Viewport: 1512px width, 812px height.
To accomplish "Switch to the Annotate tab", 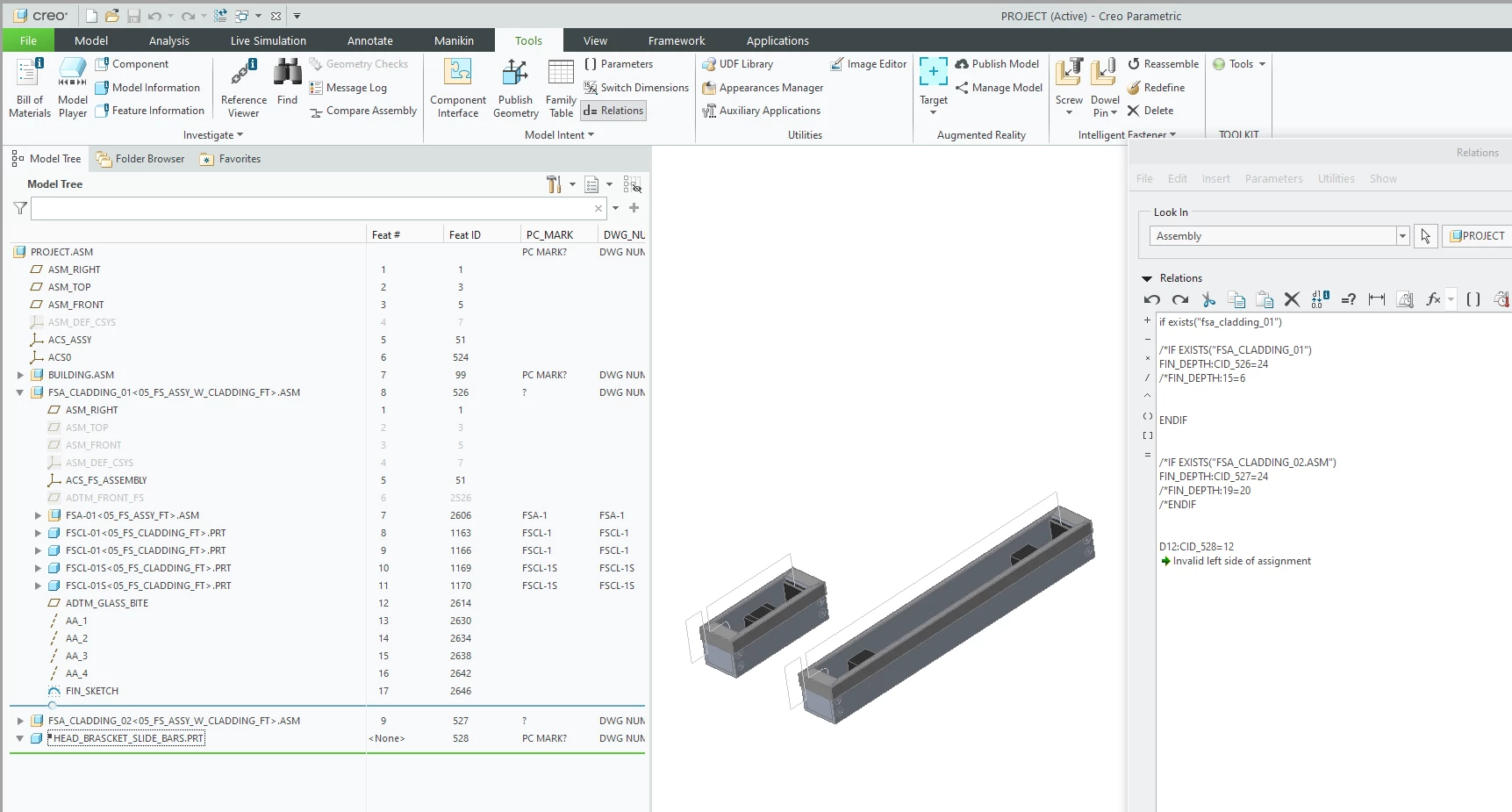I will point(369,40).
